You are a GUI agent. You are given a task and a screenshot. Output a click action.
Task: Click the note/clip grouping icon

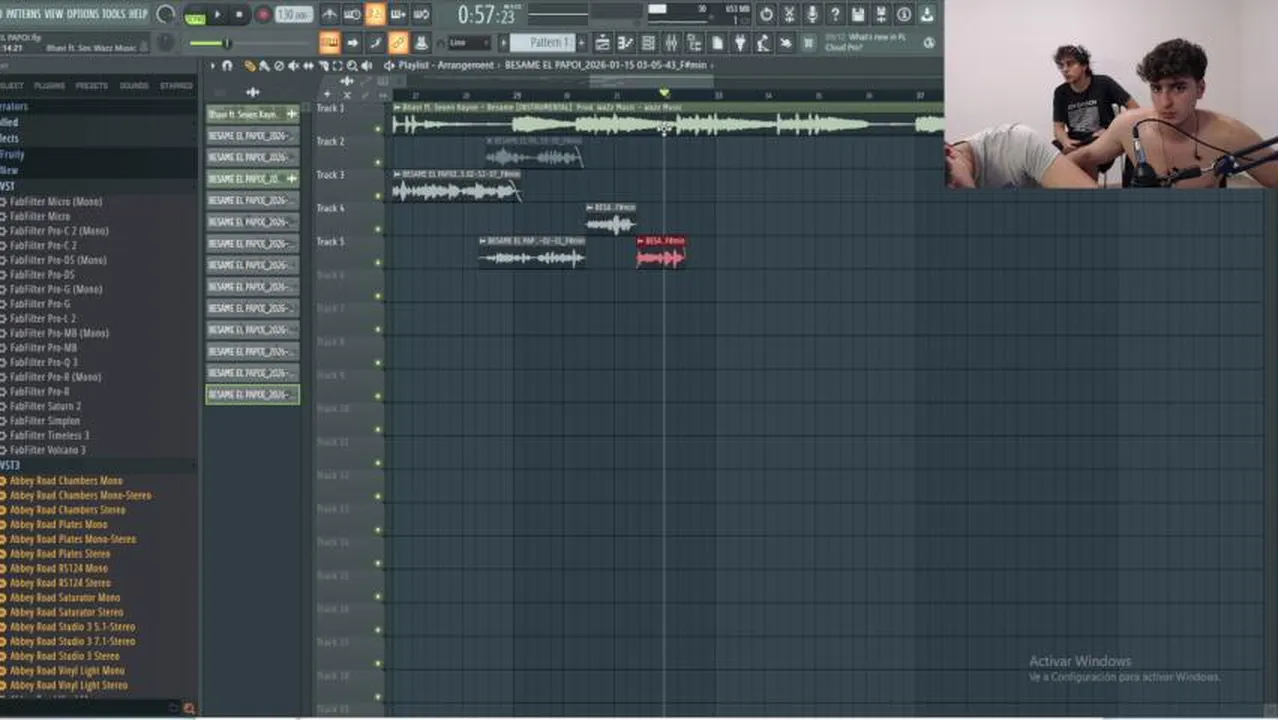point(375,43)
